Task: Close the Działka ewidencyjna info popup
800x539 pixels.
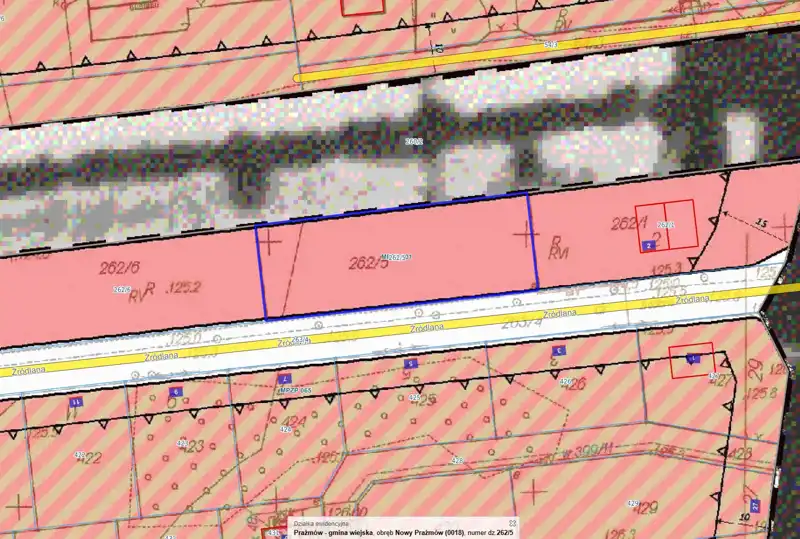Action: pyautogui.click(x=512, y=523)
